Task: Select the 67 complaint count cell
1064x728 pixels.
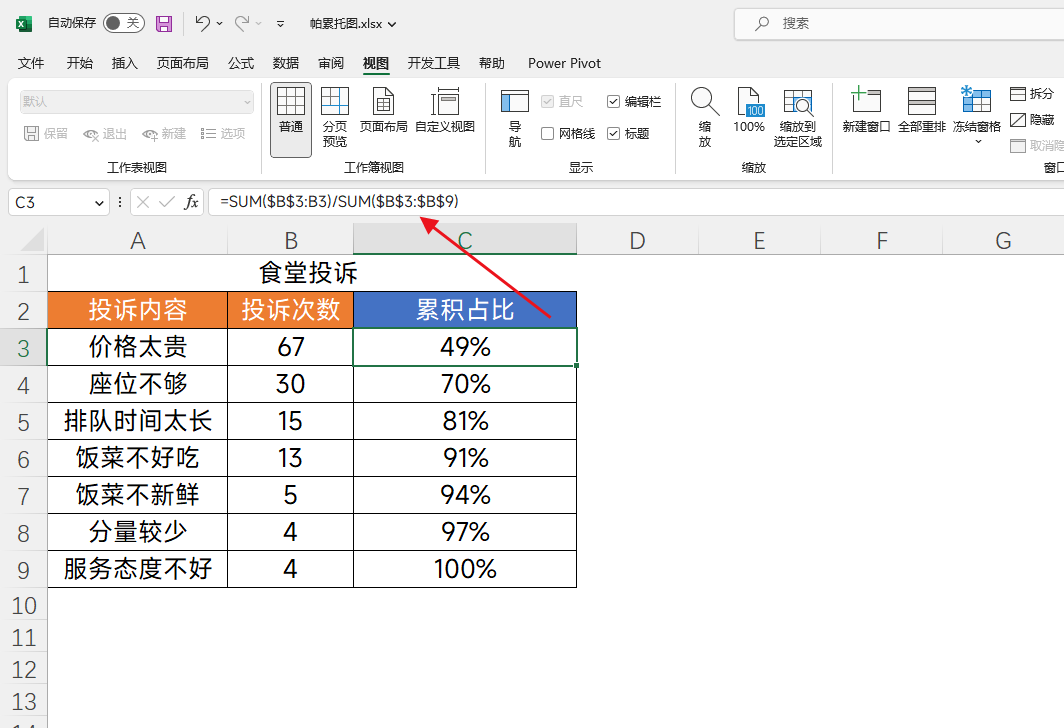Action: click(x=290, y=347)
